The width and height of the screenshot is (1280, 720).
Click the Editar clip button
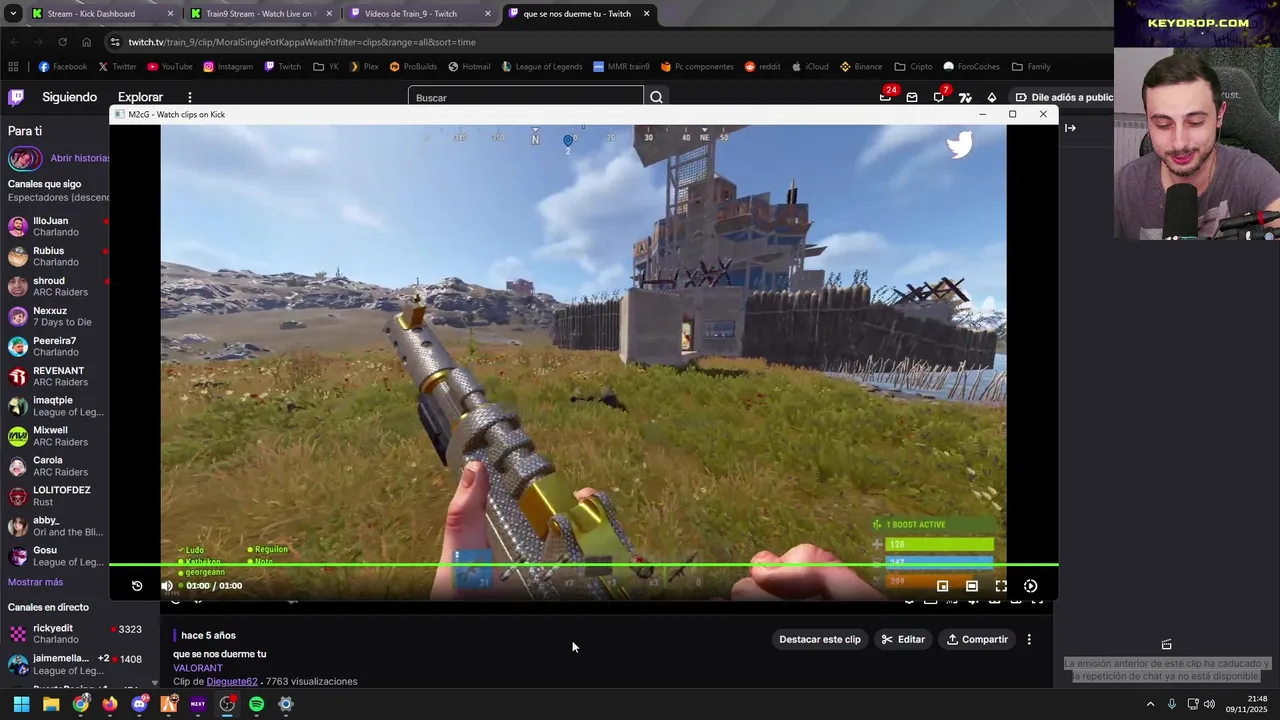(903, 639)
